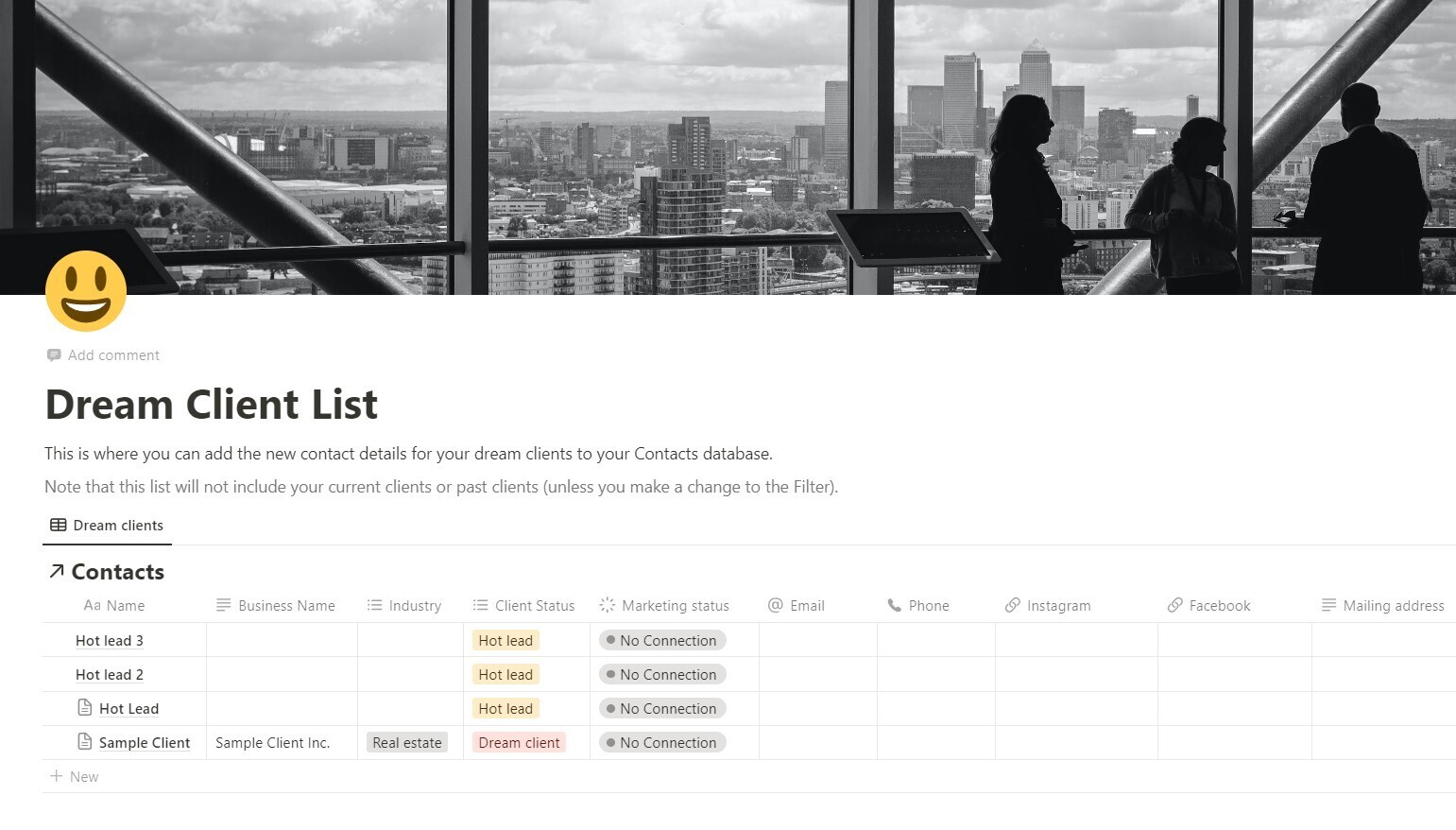Click the smiley face page emoji icon
The width and height of the screenshot is (1456, 830).
86,291
